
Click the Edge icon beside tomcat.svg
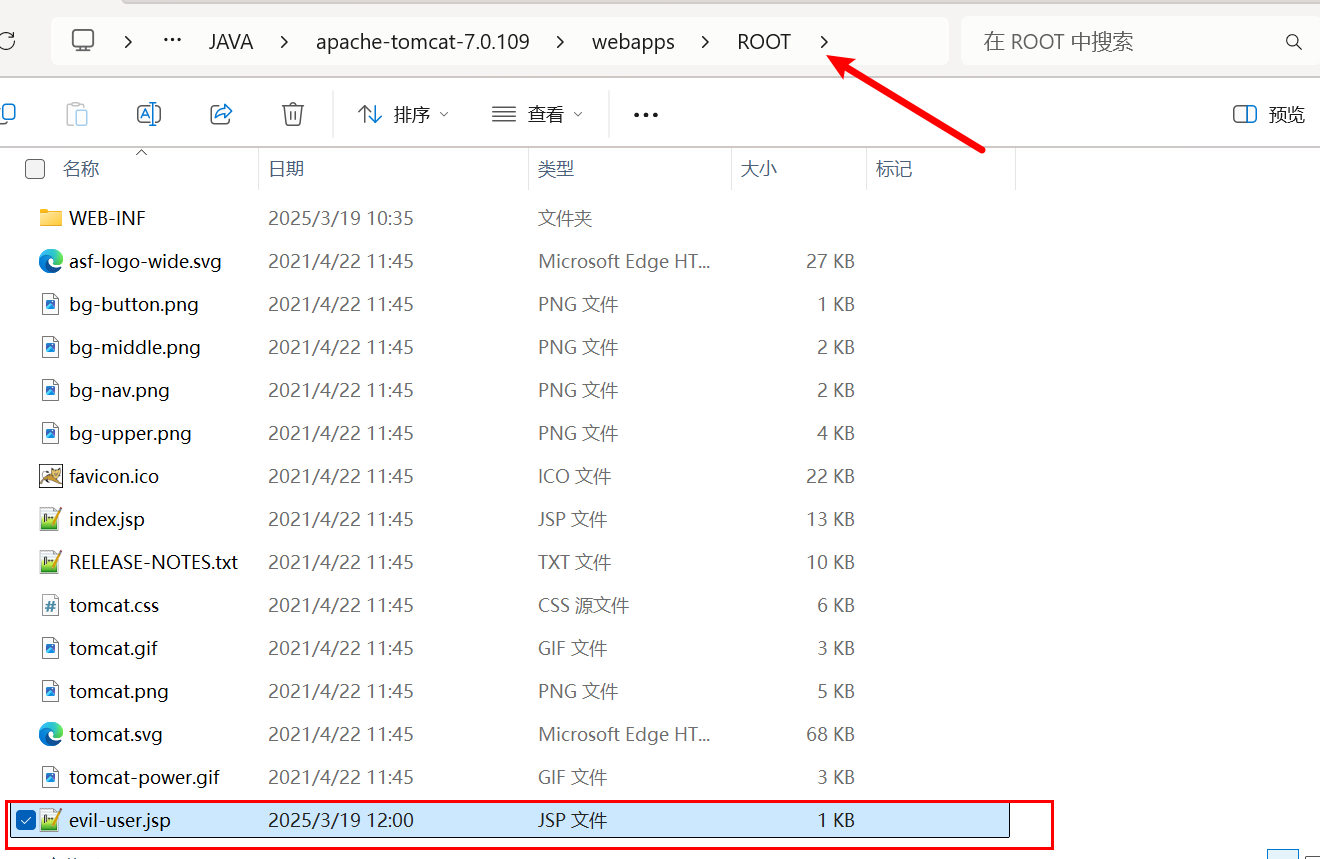click(50, 734)
